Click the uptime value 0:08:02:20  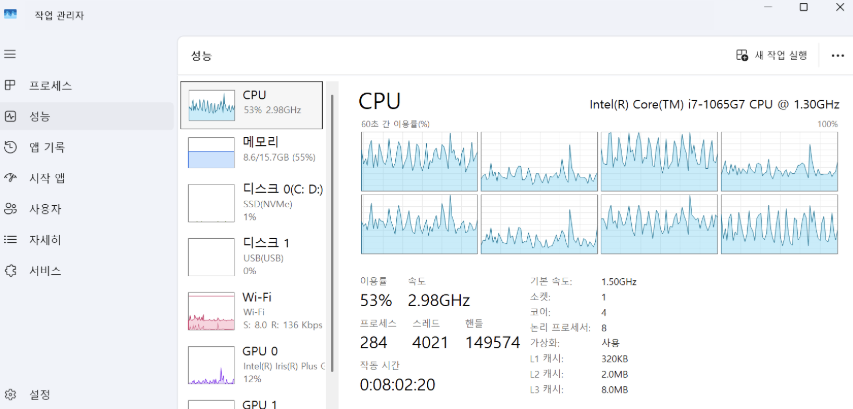point(398,385)
